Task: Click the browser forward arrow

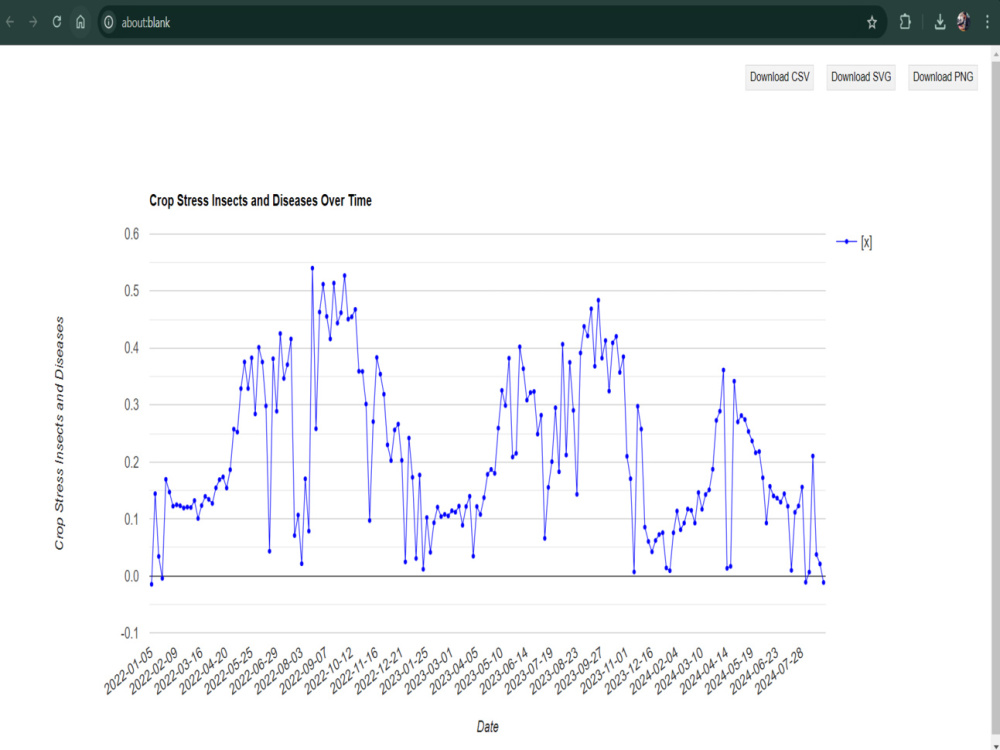Action: pyautogui.click(x=33, y=22)
